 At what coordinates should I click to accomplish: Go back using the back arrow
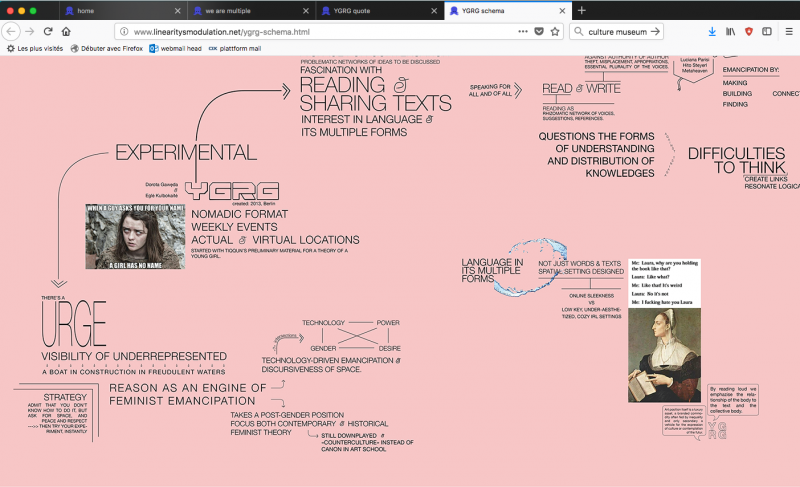click(11, 32)
